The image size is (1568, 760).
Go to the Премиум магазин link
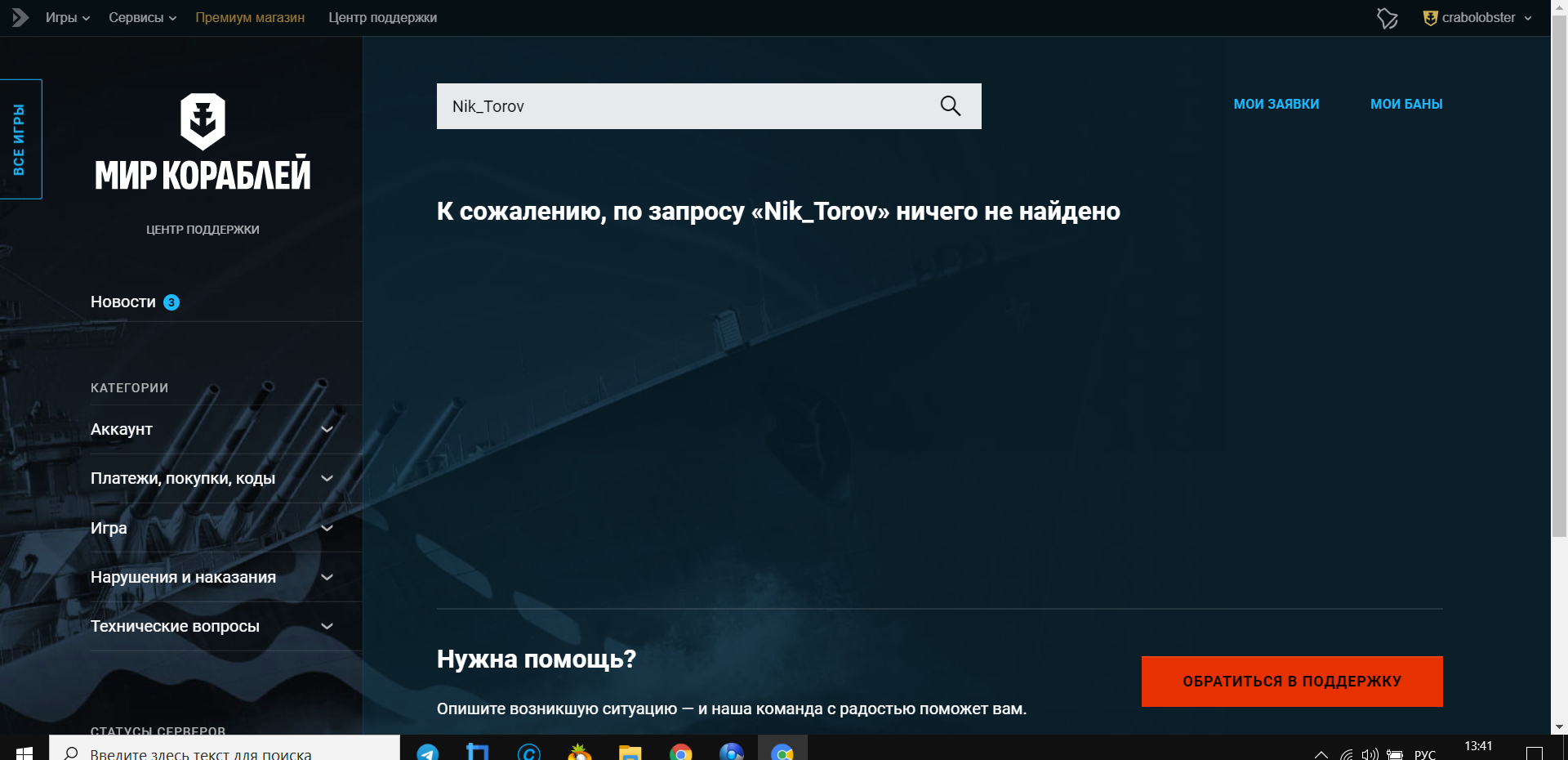(250, 18)
